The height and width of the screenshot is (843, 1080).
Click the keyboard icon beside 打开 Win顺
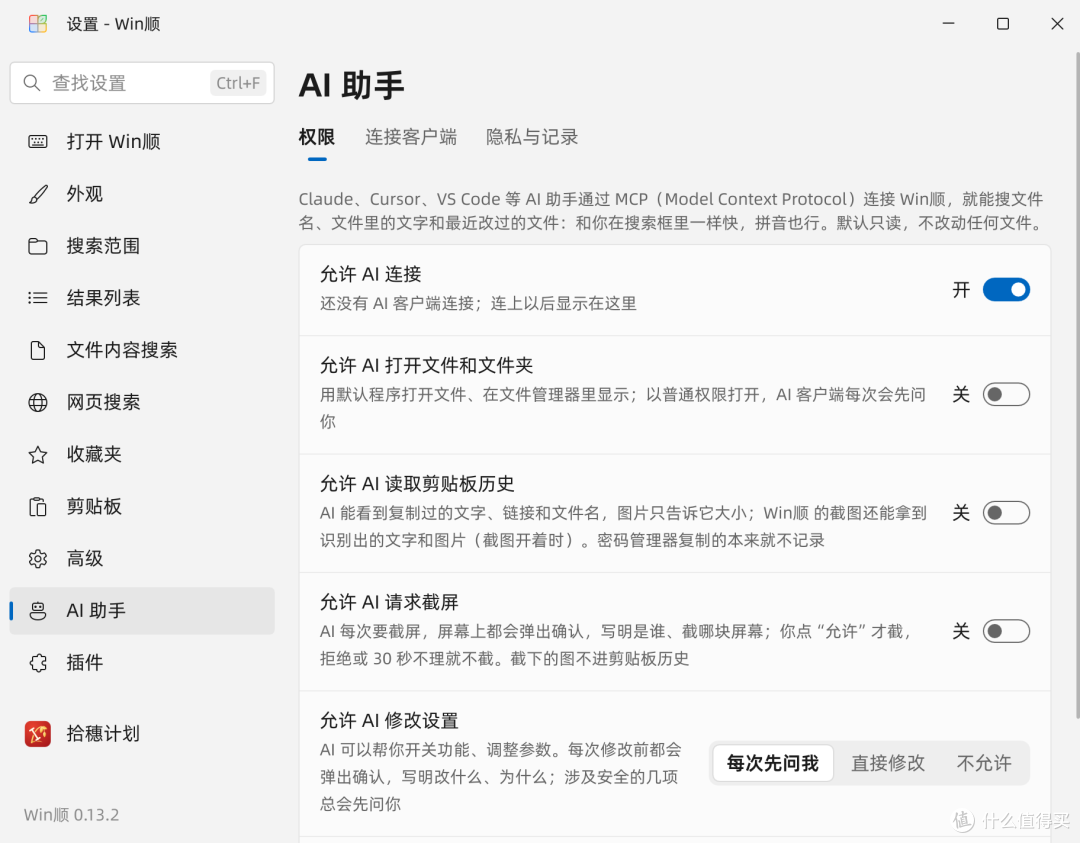pyautogui.click(x=38, y=142)
